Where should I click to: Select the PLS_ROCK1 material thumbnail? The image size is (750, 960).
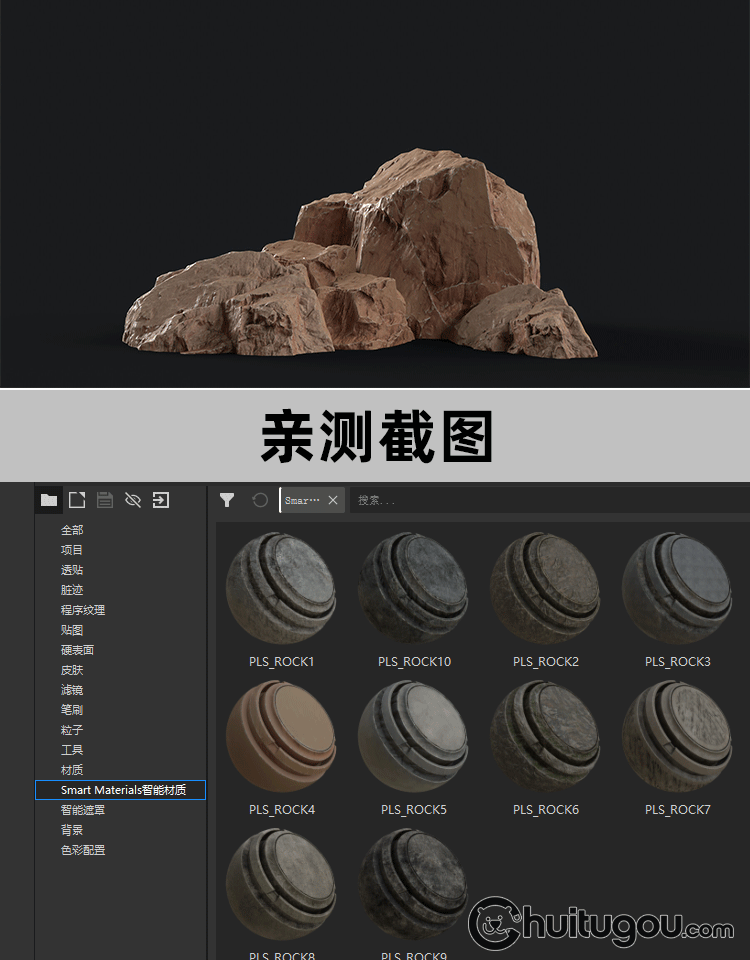coord(281,588)
